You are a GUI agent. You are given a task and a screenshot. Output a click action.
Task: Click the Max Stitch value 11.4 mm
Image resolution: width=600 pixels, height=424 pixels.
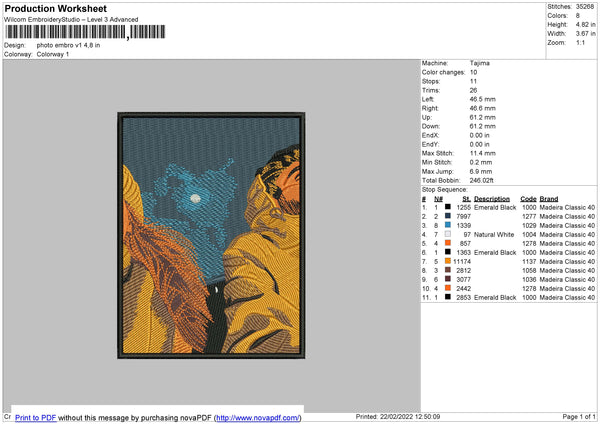(x=483, y=153)
